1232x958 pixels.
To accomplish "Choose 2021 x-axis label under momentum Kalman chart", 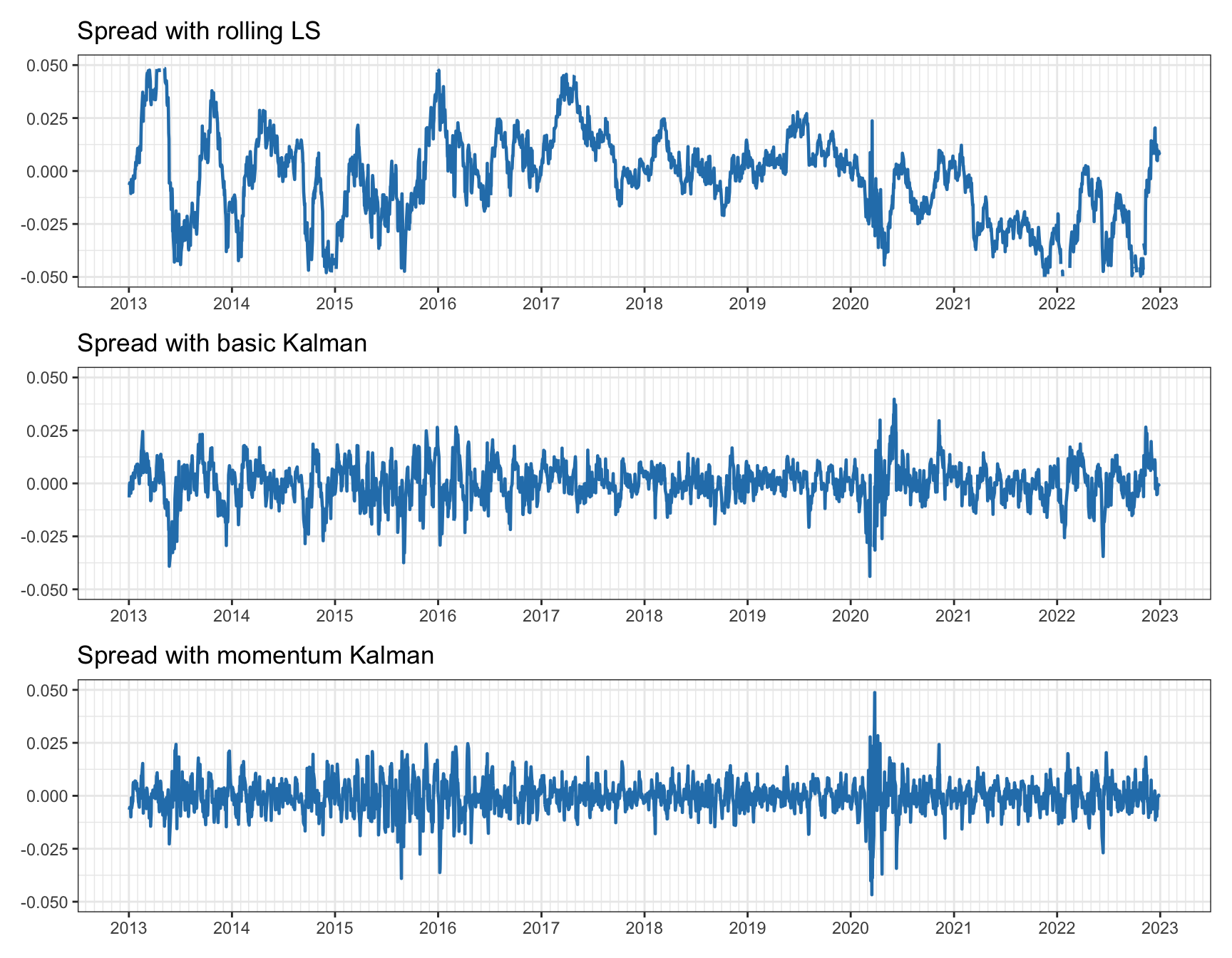I will [x=953, y=928].
